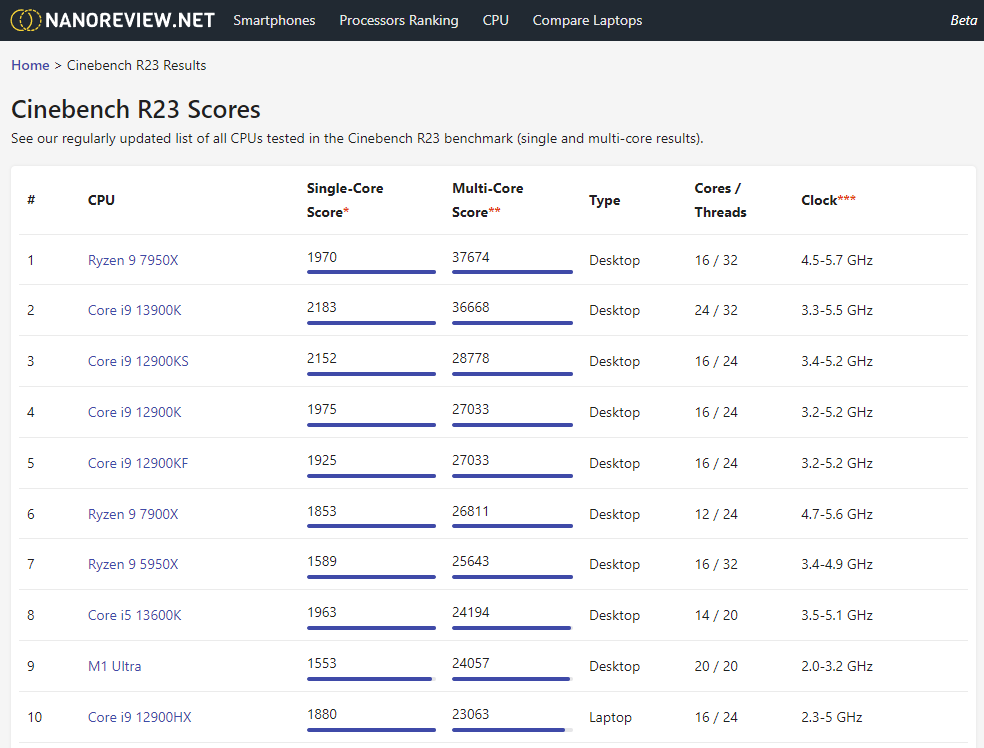Open the Core i9 12900K link
Image resolution: width=984 pixels, height=748 pixels.
coord(134,412)
